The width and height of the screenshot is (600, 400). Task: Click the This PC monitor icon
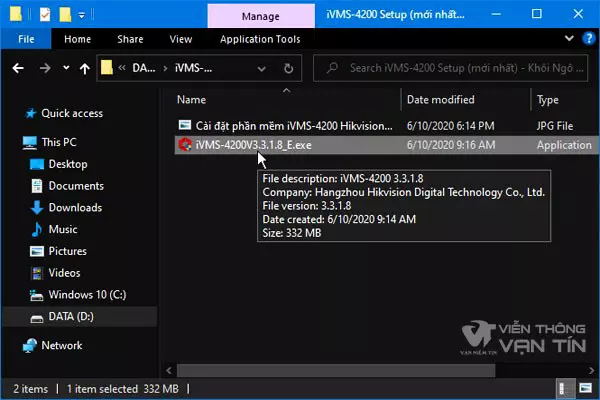pos(29,143)
